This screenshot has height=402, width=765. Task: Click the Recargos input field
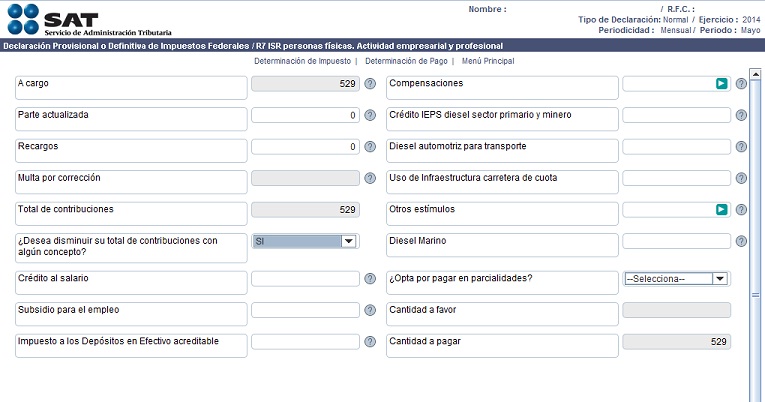coord(305,146)
